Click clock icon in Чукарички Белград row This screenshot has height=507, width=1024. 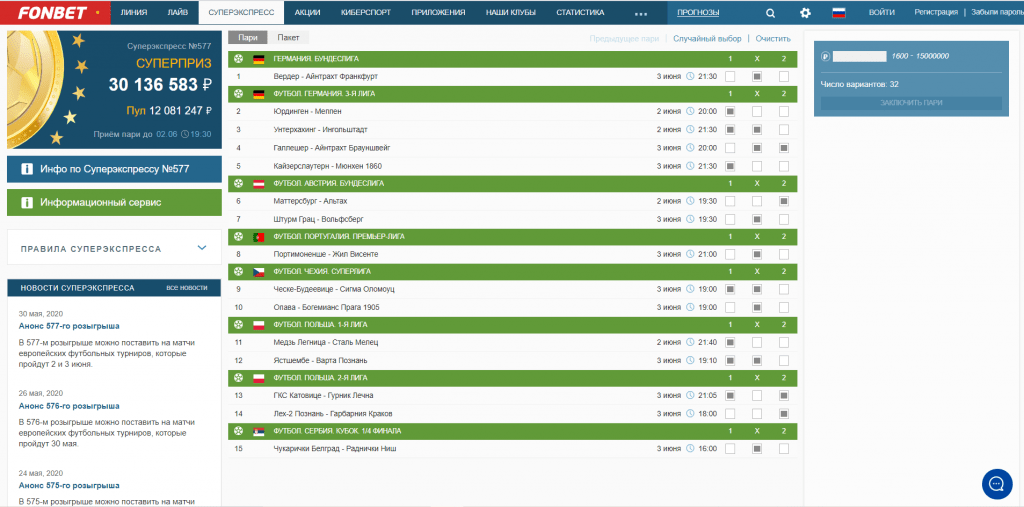pyautogui.click(x=691, y=449)
